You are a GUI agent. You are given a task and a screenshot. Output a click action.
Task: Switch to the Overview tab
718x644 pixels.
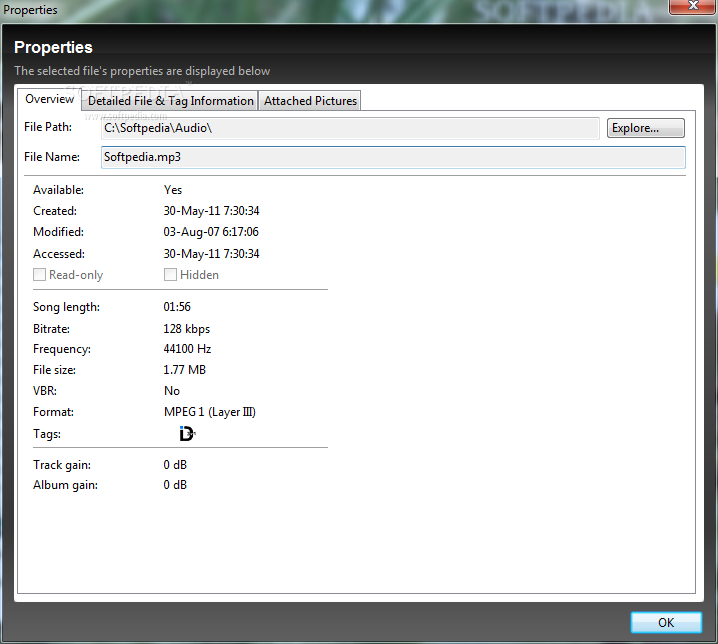pos(49,99)
